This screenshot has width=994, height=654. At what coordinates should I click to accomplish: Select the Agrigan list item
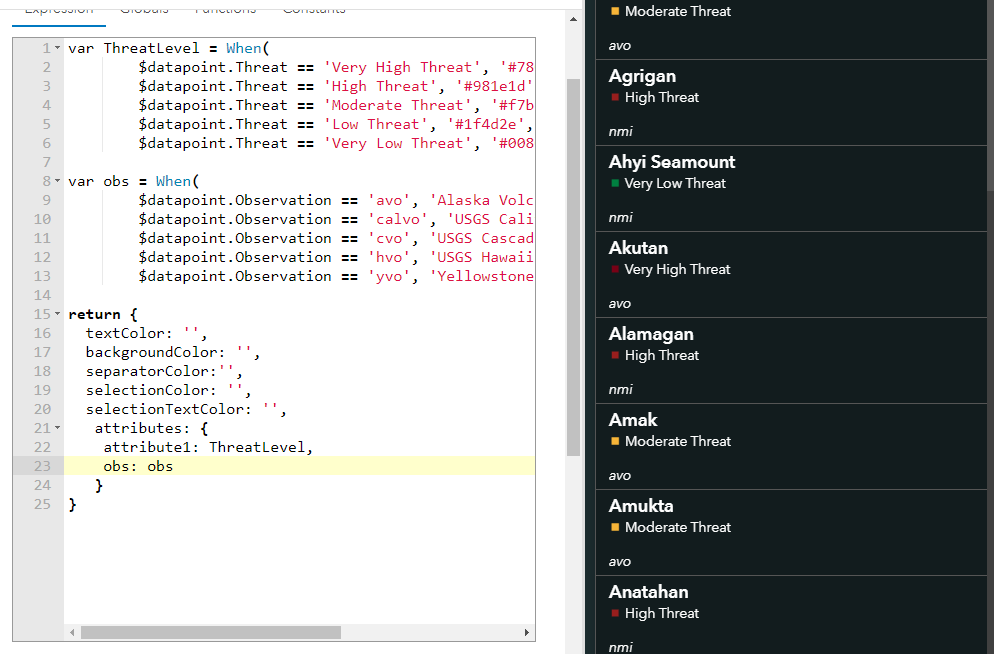point(791,103)
